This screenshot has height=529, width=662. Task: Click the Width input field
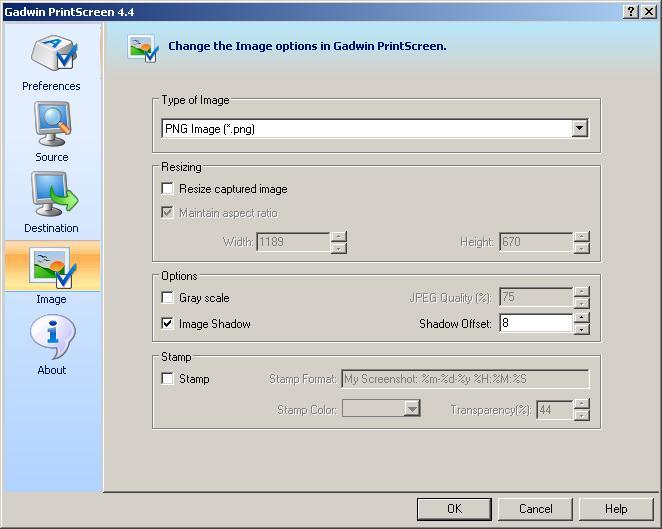[293, 242]
